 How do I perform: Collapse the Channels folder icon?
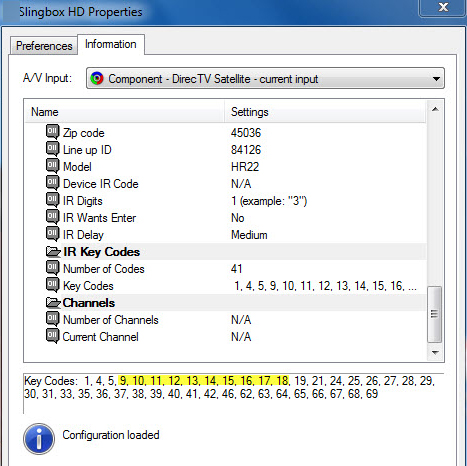click(x=53, y=302)
